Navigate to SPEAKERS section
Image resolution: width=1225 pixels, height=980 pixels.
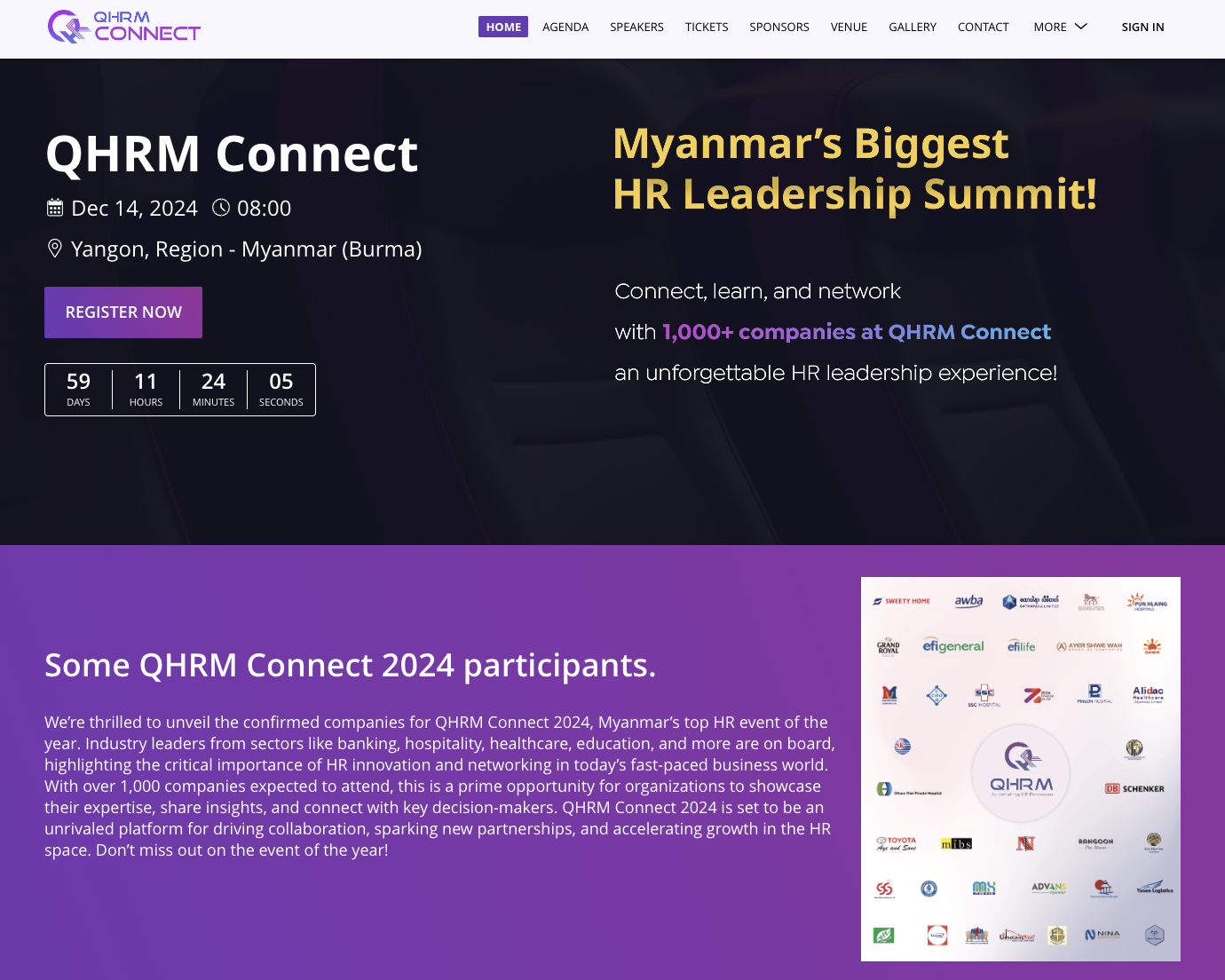(636, 28)
